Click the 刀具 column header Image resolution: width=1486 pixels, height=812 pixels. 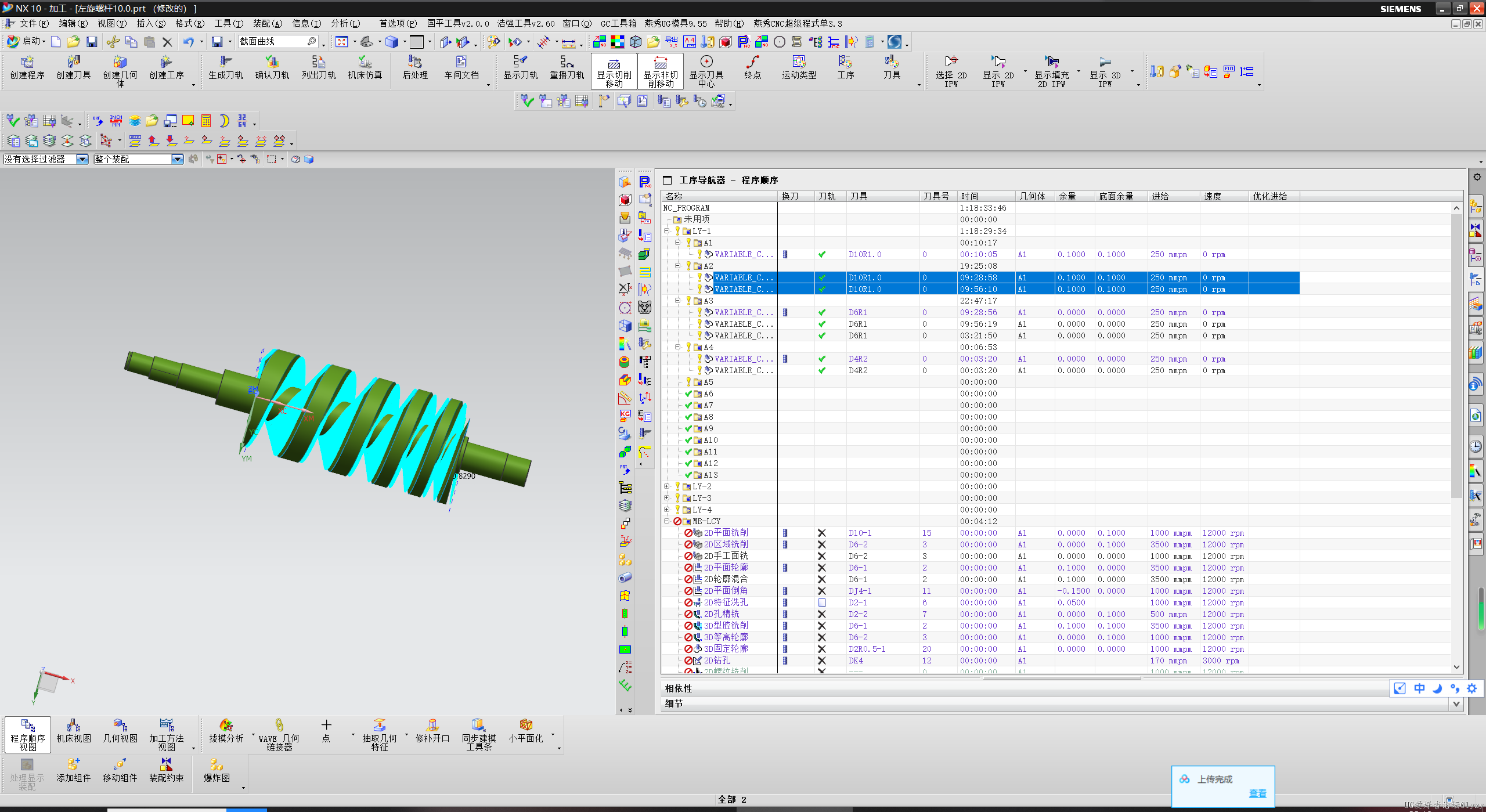coord(882,196)
